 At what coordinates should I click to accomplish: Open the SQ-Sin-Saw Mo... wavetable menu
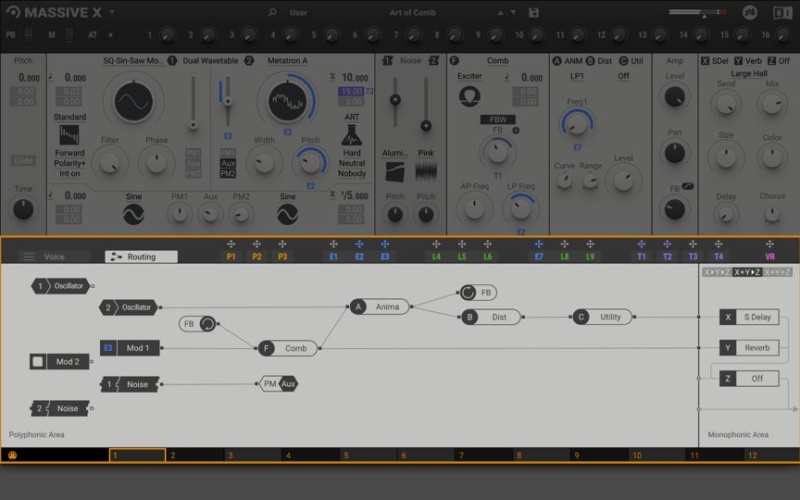pos(133,61)
